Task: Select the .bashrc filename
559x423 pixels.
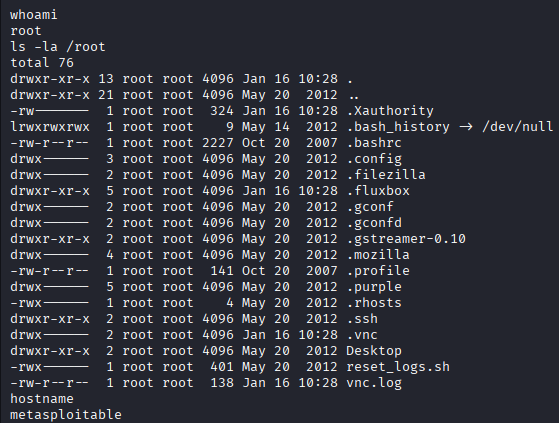Action: (x=374, y=143)
